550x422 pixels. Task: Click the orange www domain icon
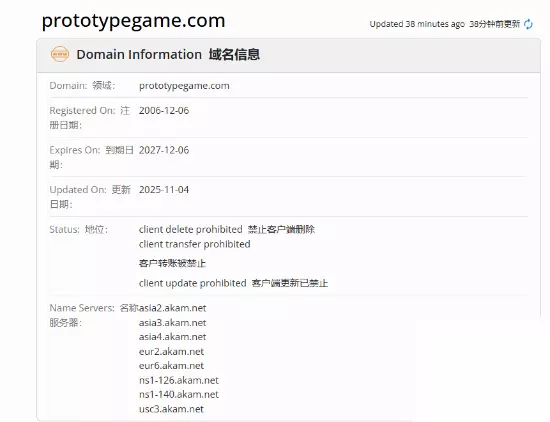click(60, 54)
